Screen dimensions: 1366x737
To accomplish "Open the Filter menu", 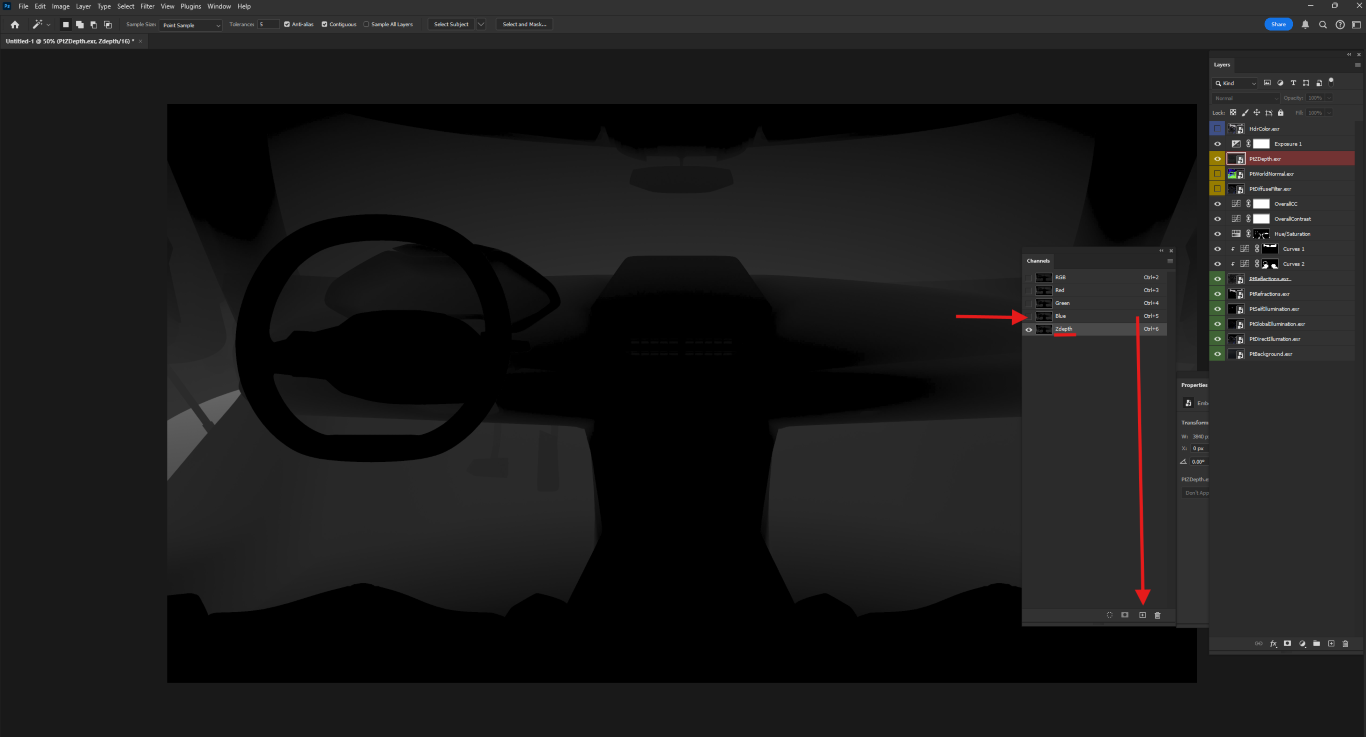I will coord(147,6).
